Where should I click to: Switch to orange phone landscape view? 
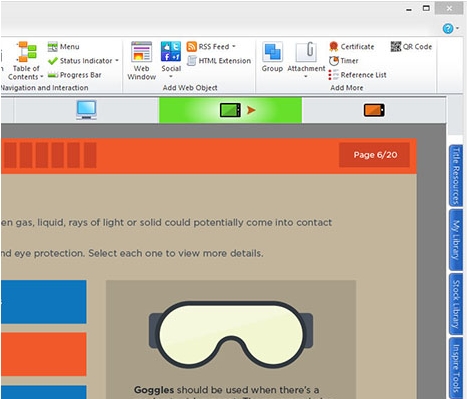click(x=374, y=110)
